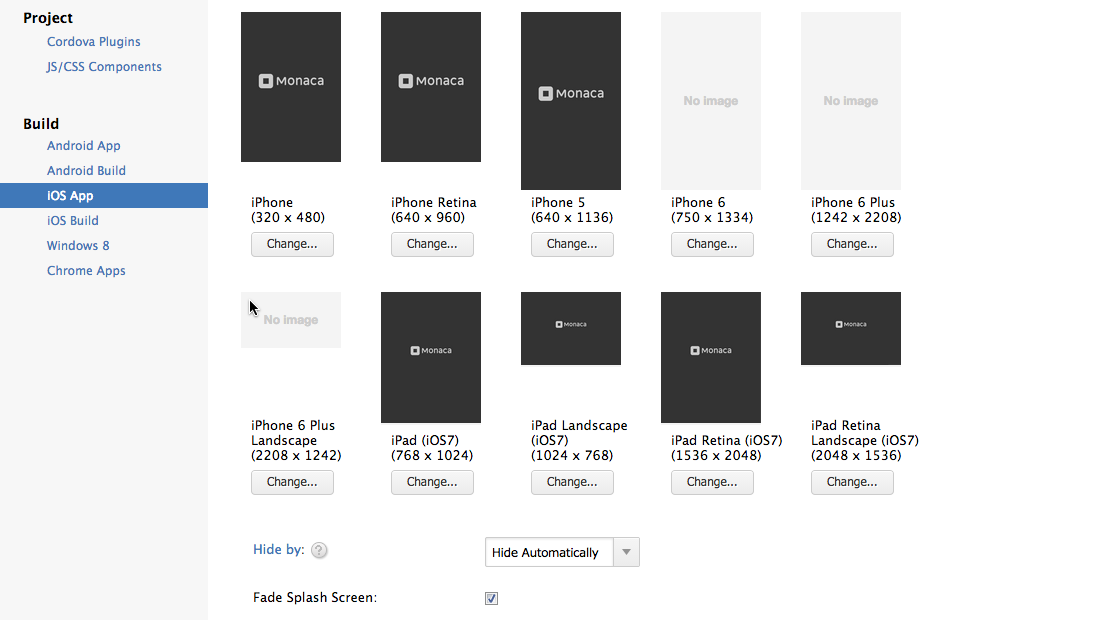Screen dimensions: 1097x620
Task: Click Change button for iPhone (320 x 480)
Action: 292,244
